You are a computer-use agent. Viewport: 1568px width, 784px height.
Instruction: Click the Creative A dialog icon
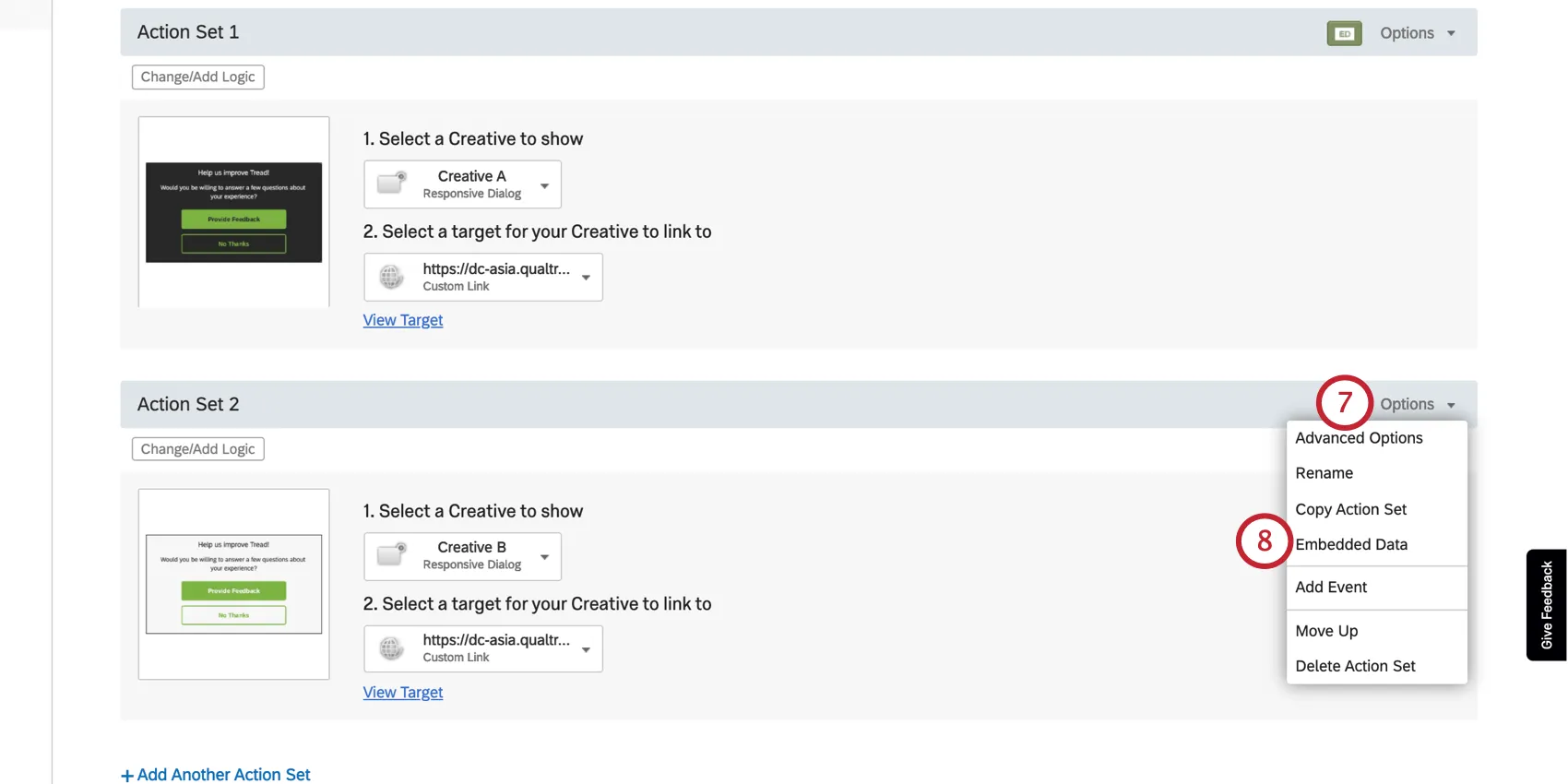tap(392, 183)
